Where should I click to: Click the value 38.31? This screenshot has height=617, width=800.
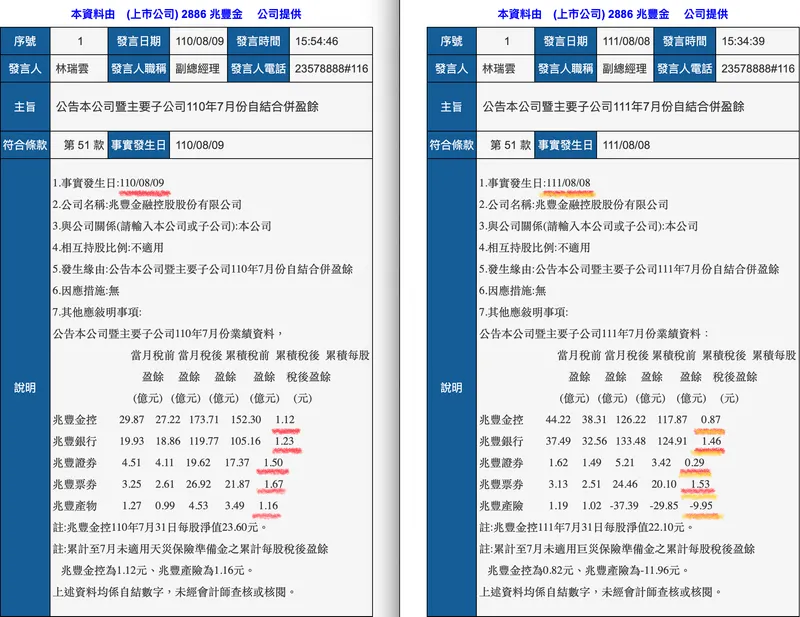coord(594,419)
